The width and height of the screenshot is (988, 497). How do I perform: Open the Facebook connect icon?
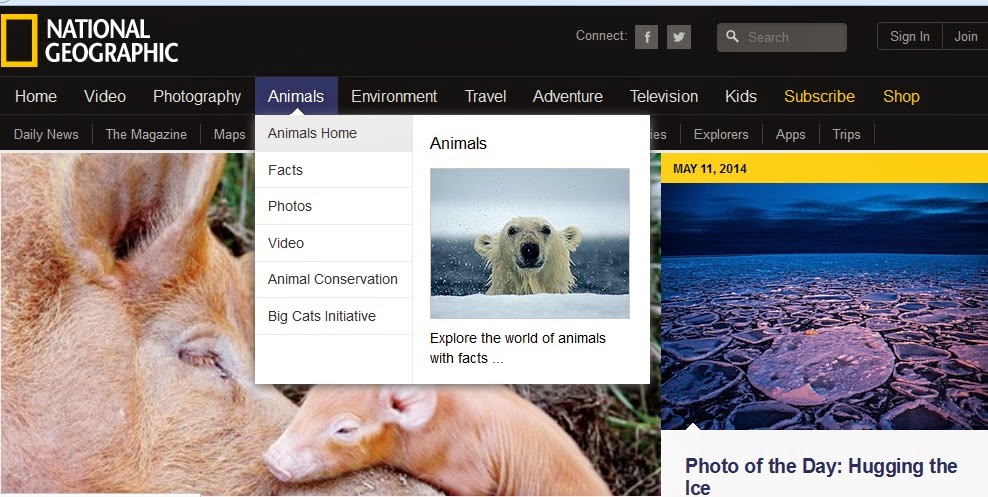(x=646, y=37)
